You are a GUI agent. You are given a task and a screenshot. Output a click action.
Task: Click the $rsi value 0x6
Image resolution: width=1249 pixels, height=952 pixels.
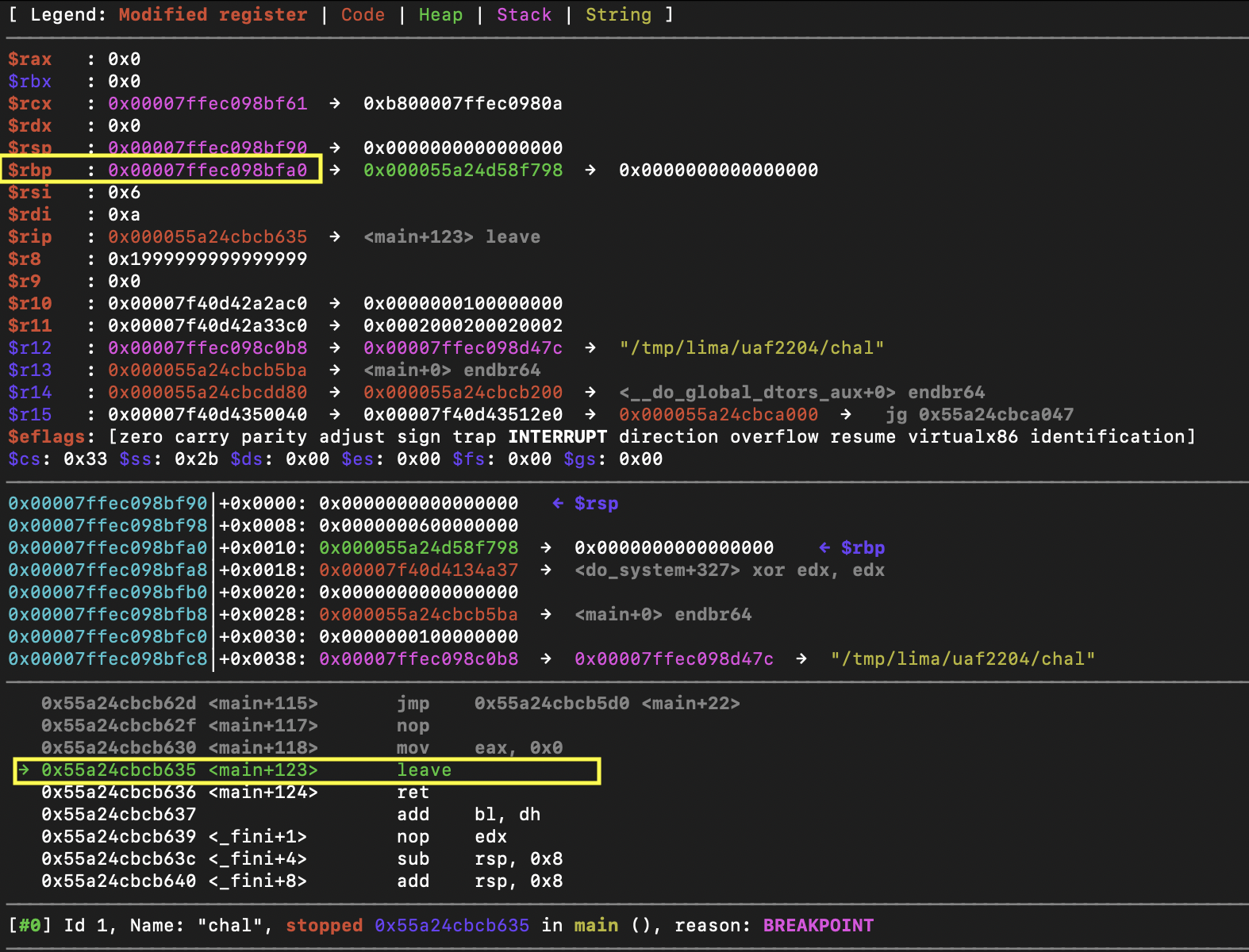coord(125,193)
